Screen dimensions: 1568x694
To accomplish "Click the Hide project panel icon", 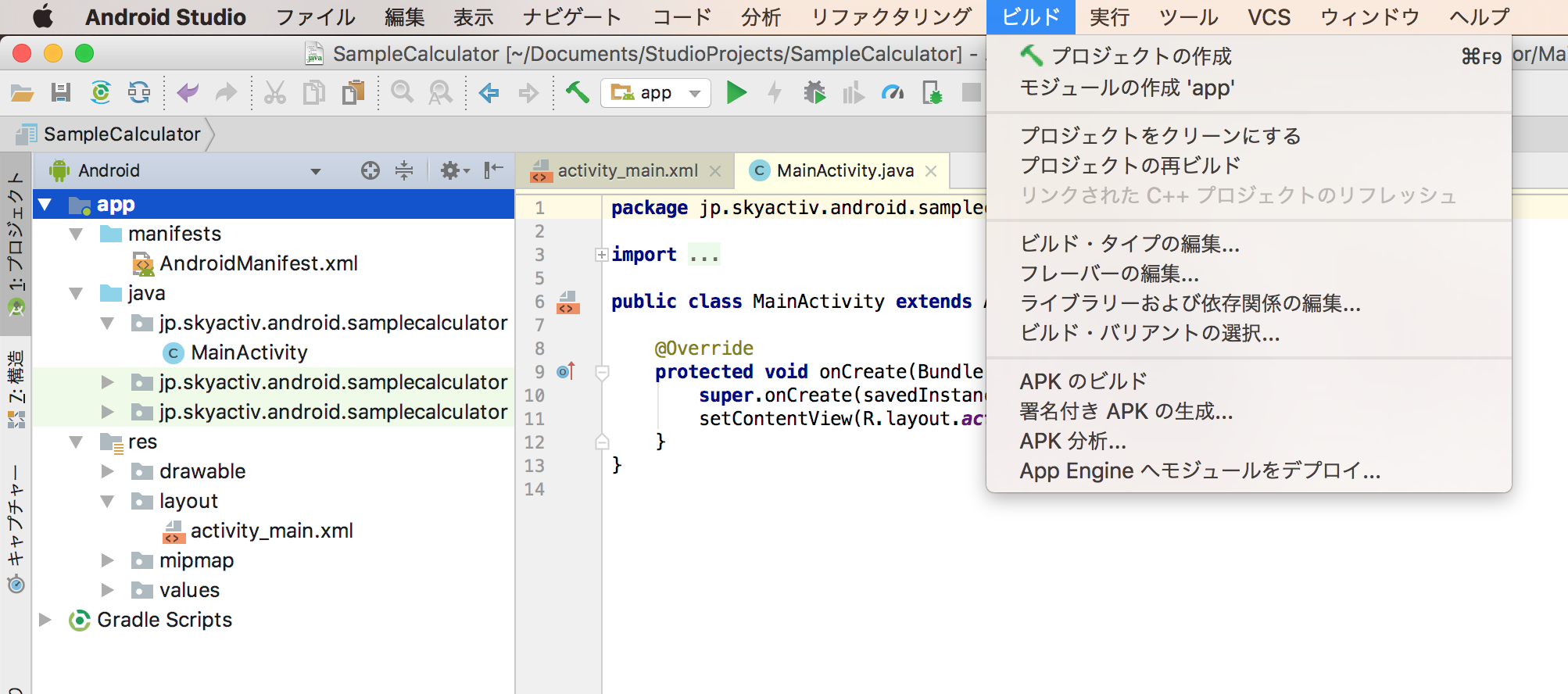I will pos(493,170).
